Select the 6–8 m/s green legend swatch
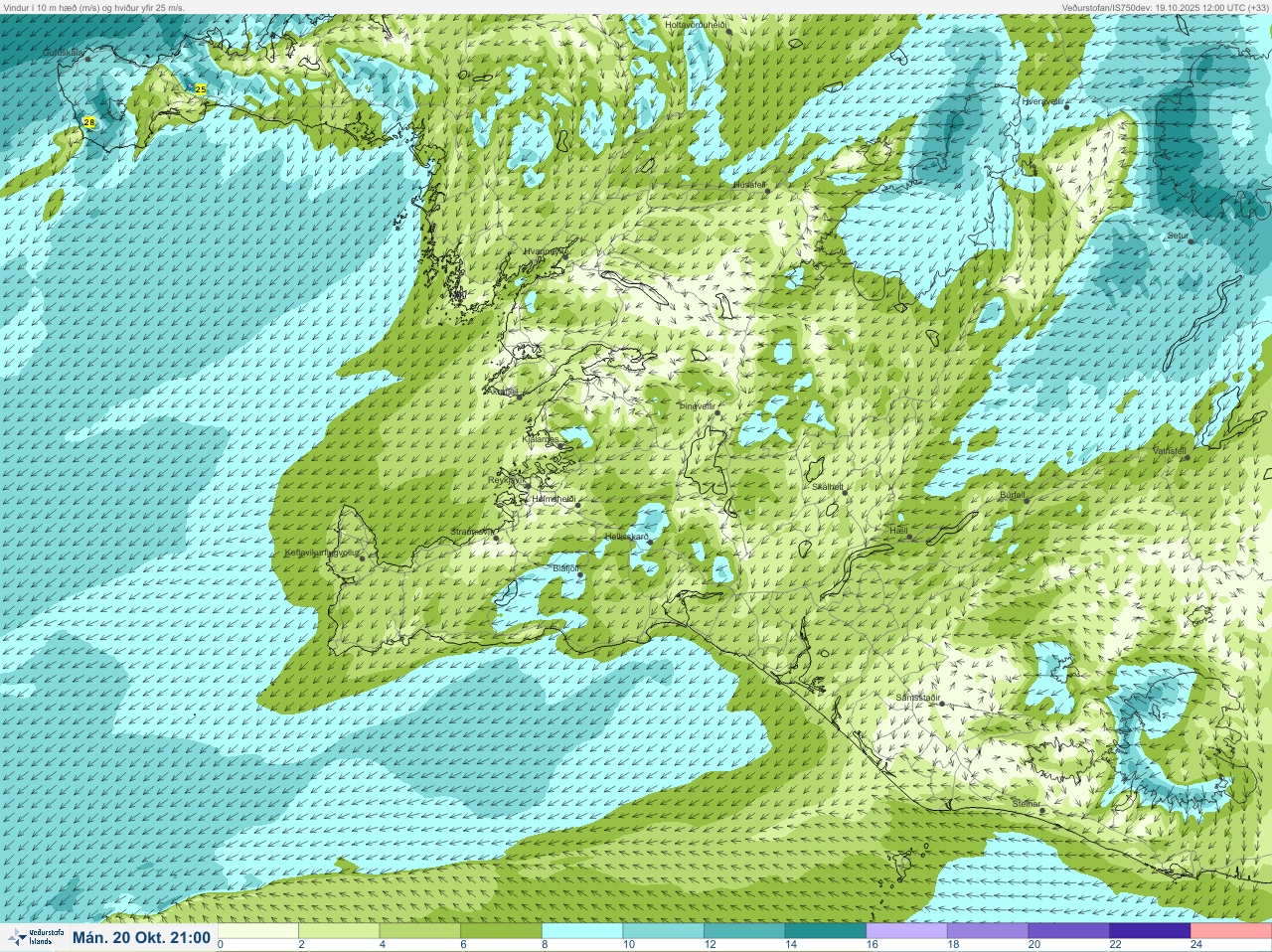1272x952 pixels. point(502,931)
